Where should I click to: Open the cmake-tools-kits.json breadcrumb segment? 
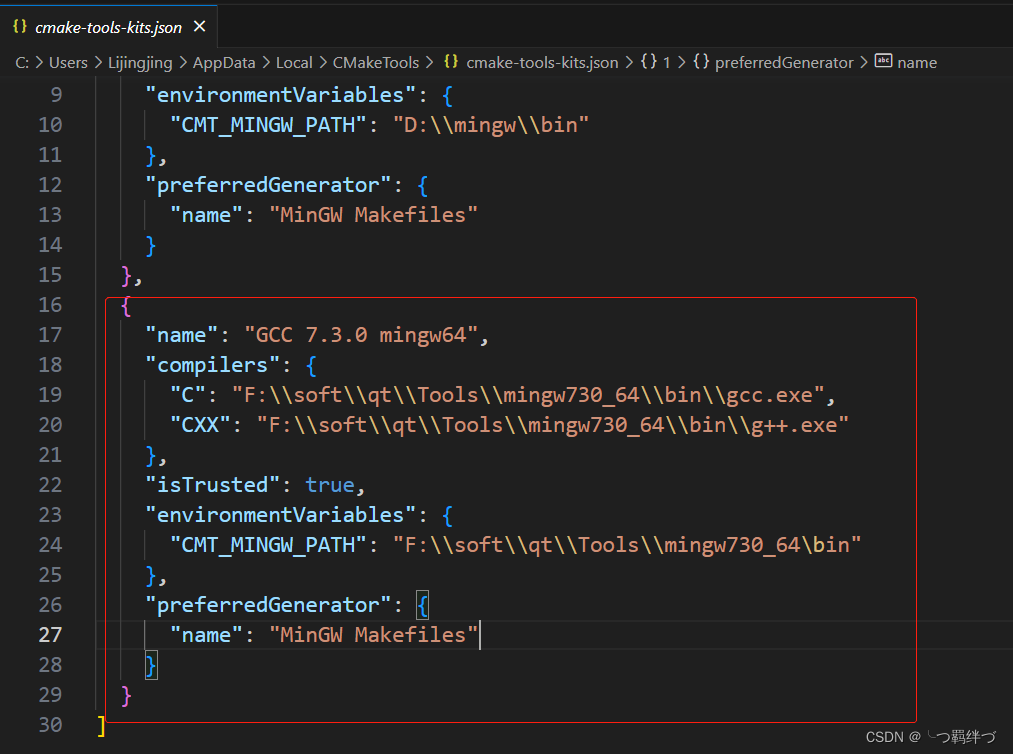coord(542,63)
